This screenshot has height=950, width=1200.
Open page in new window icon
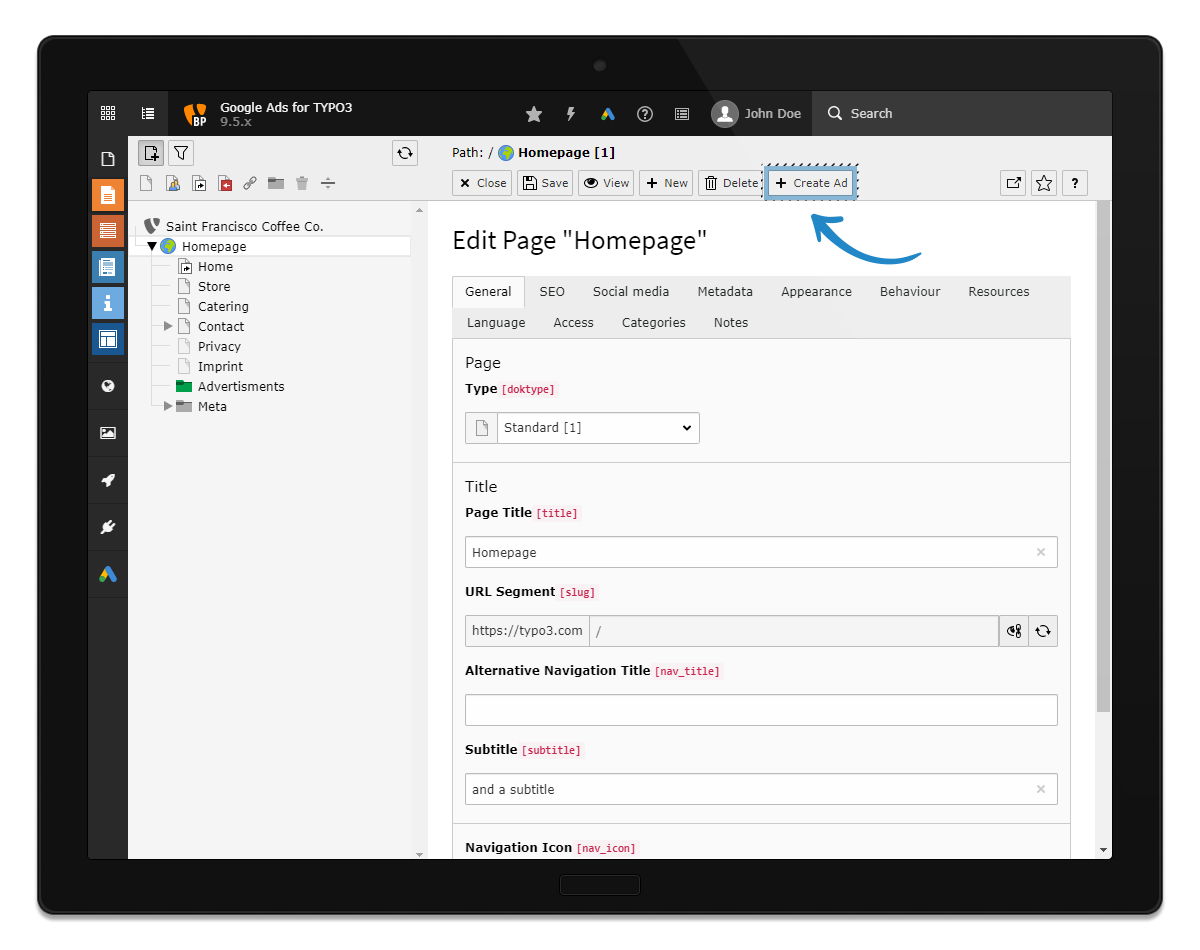pyautogui.click(x=1013, y=183)
